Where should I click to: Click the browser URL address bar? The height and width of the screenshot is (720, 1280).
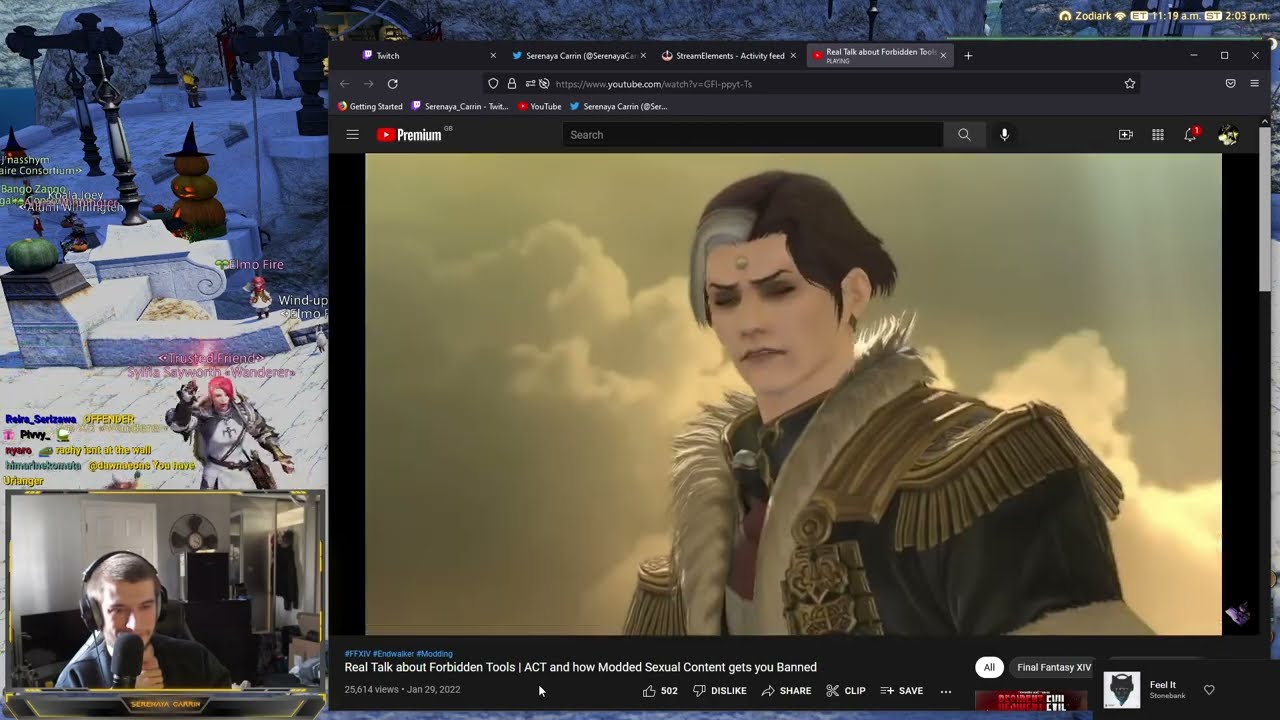click(x=810, y=84)
